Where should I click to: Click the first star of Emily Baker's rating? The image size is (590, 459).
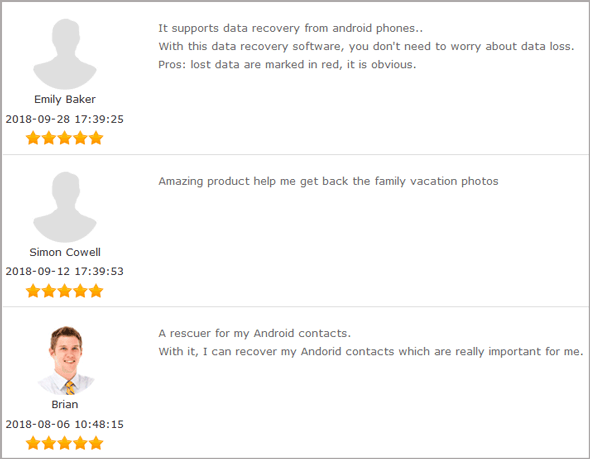33,138
